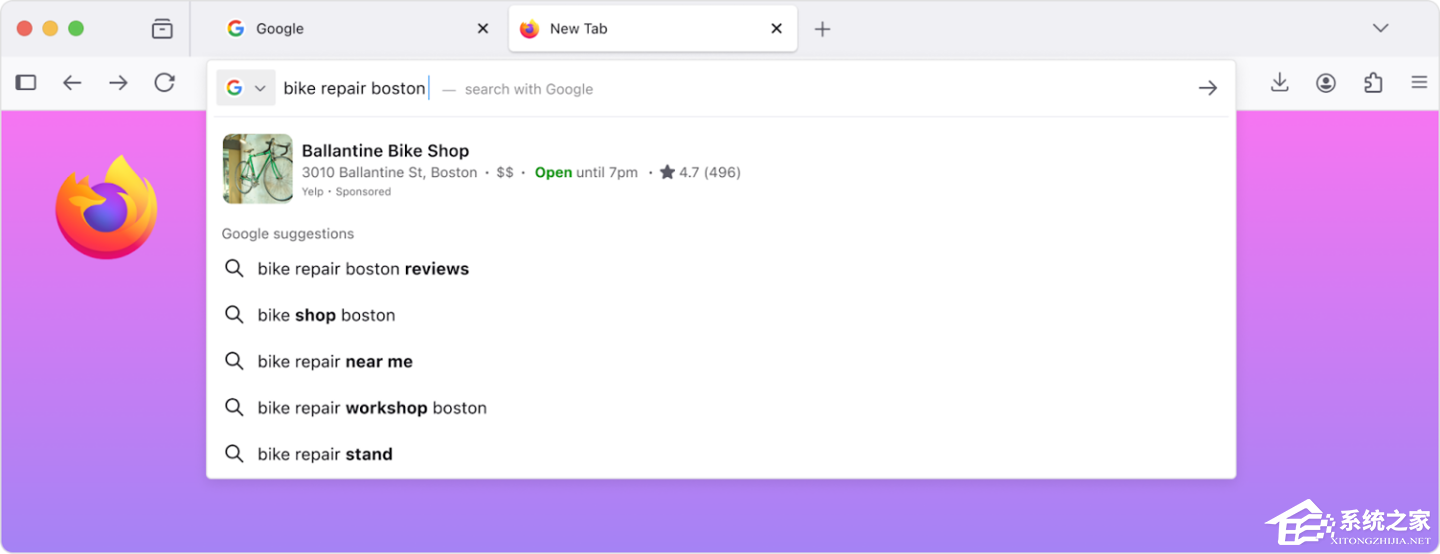Close the New Tab tab
Viewport: 1440px width, 554px height.
(777, 29)
